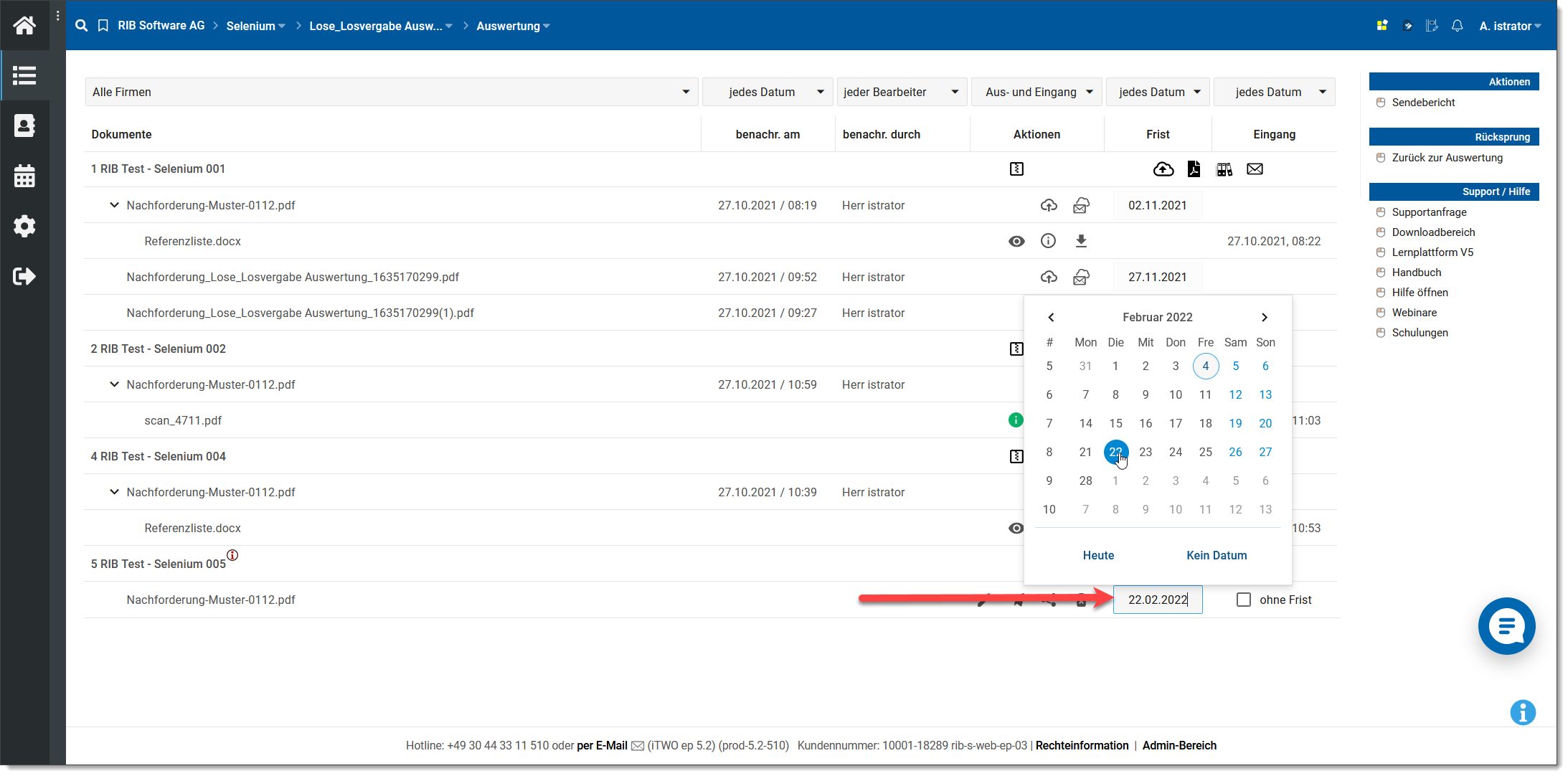Download the first Referenzliste.docx file
This screenshot has height=776, width=1568.
1081,241
